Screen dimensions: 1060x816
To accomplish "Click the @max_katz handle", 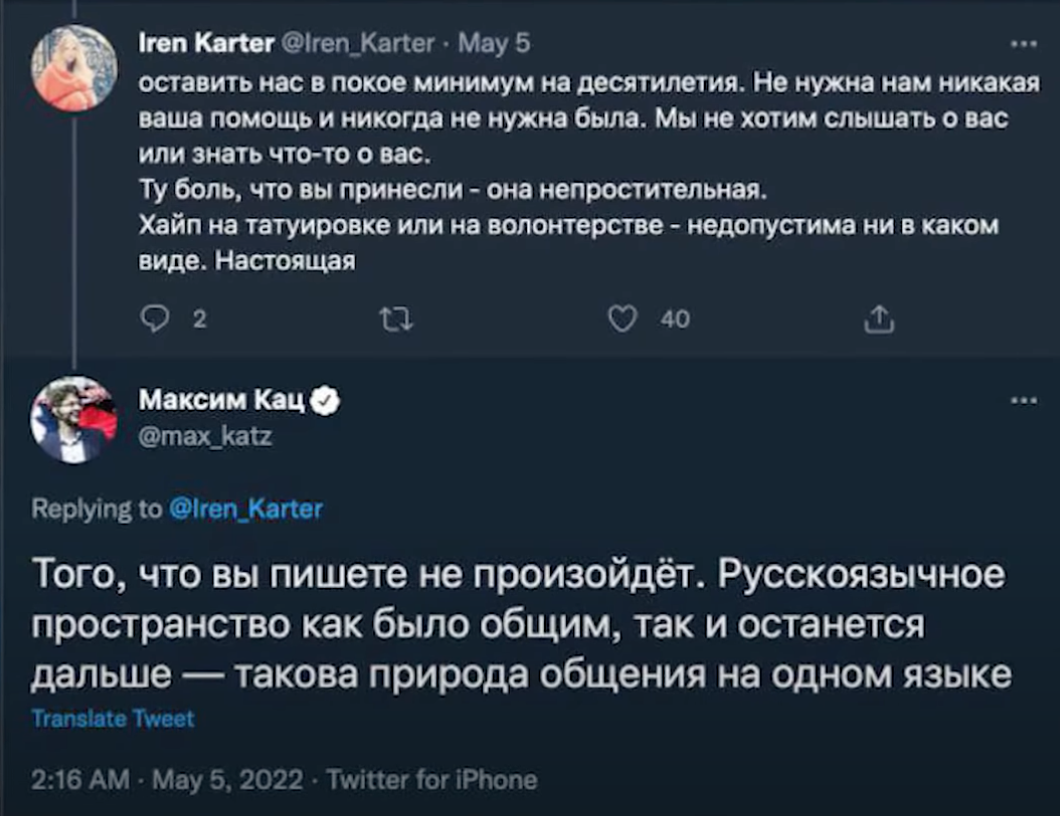I will tap(204, 437).
